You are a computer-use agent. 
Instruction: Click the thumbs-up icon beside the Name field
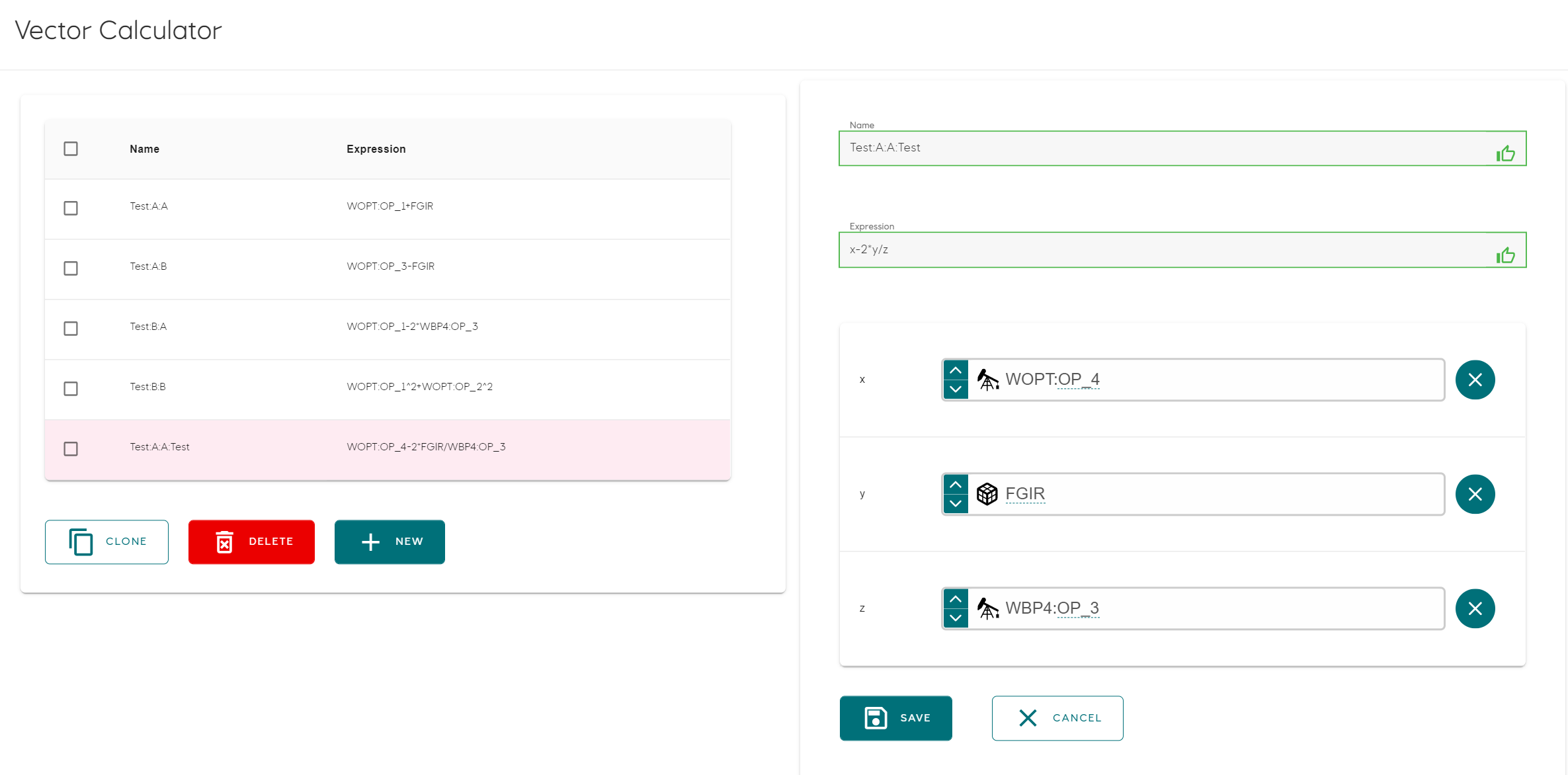pyautogui.click(x=1506, y=152)
